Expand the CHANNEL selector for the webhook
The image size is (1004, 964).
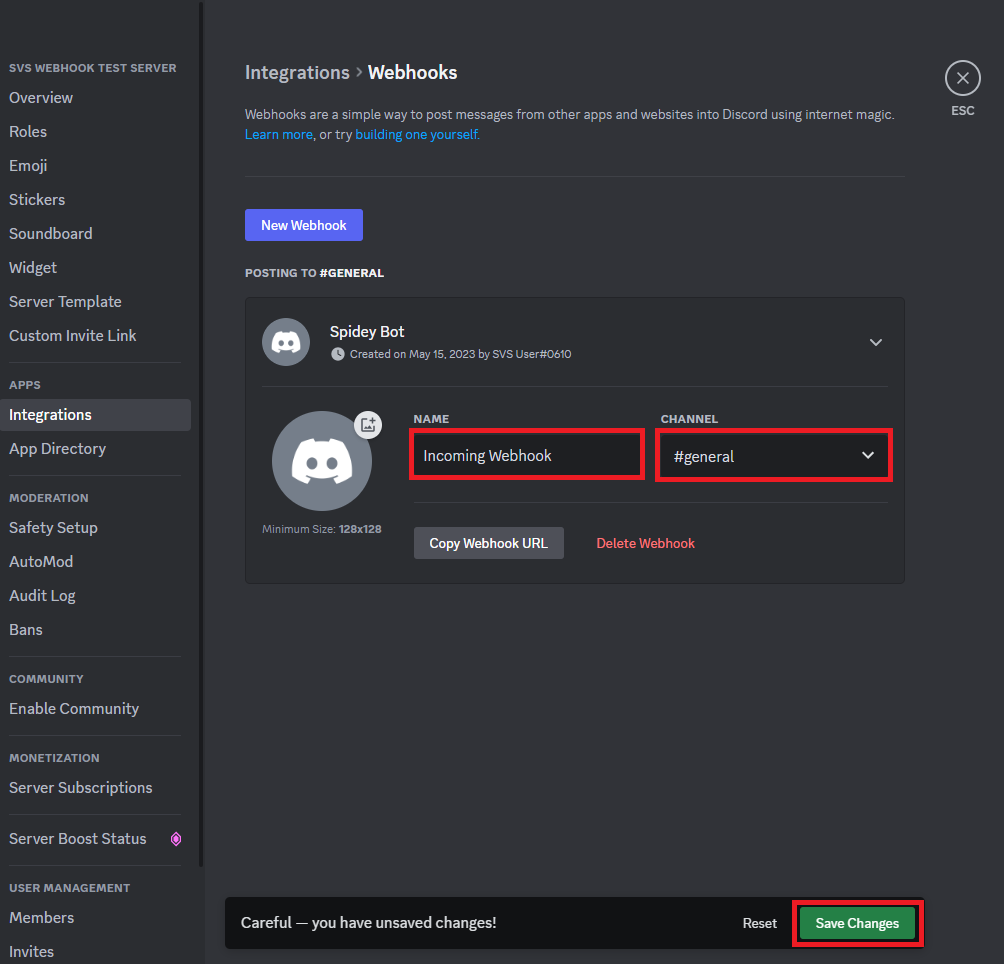click(866, 455)
